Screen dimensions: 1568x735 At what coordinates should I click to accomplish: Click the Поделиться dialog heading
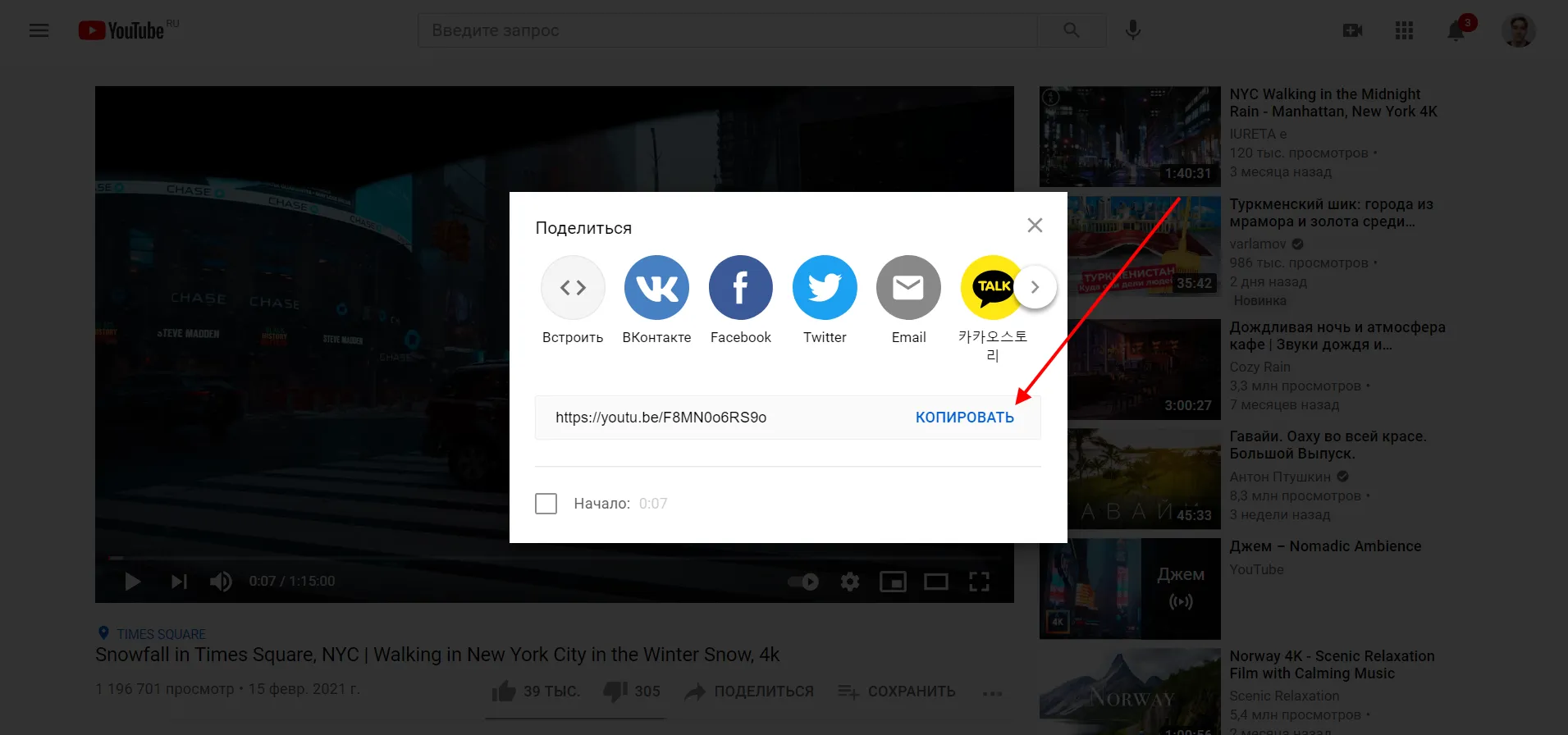(x=583, y=228)
